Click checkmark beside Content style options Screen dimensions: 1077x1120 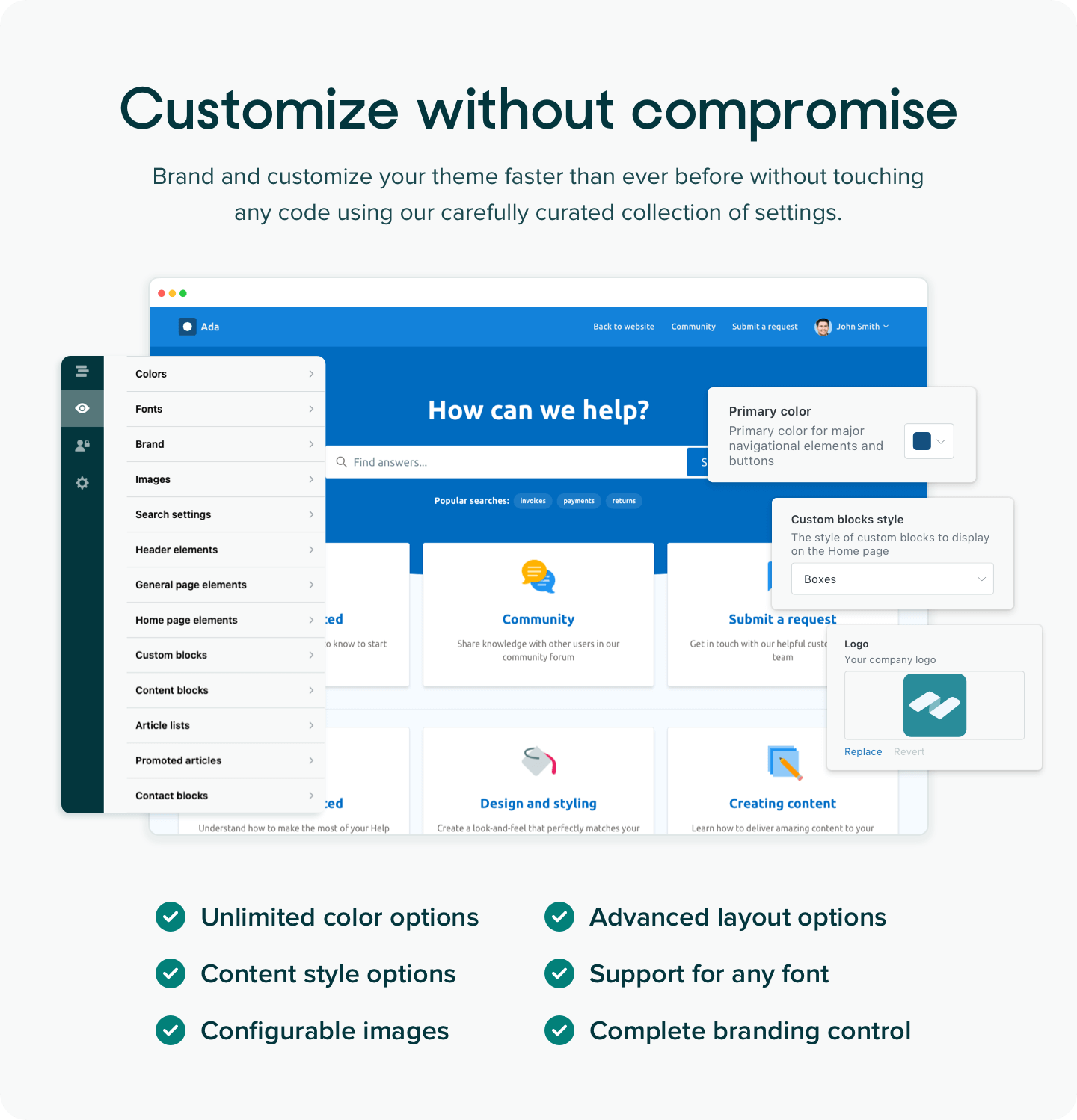171,973
